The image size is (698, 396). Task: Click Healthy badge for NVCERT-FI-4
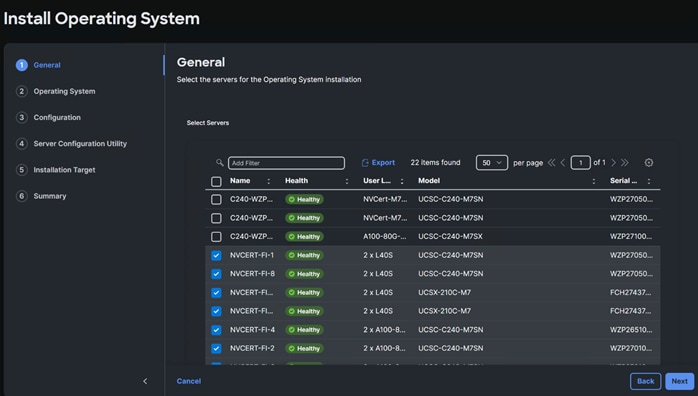tap(304, 330)
